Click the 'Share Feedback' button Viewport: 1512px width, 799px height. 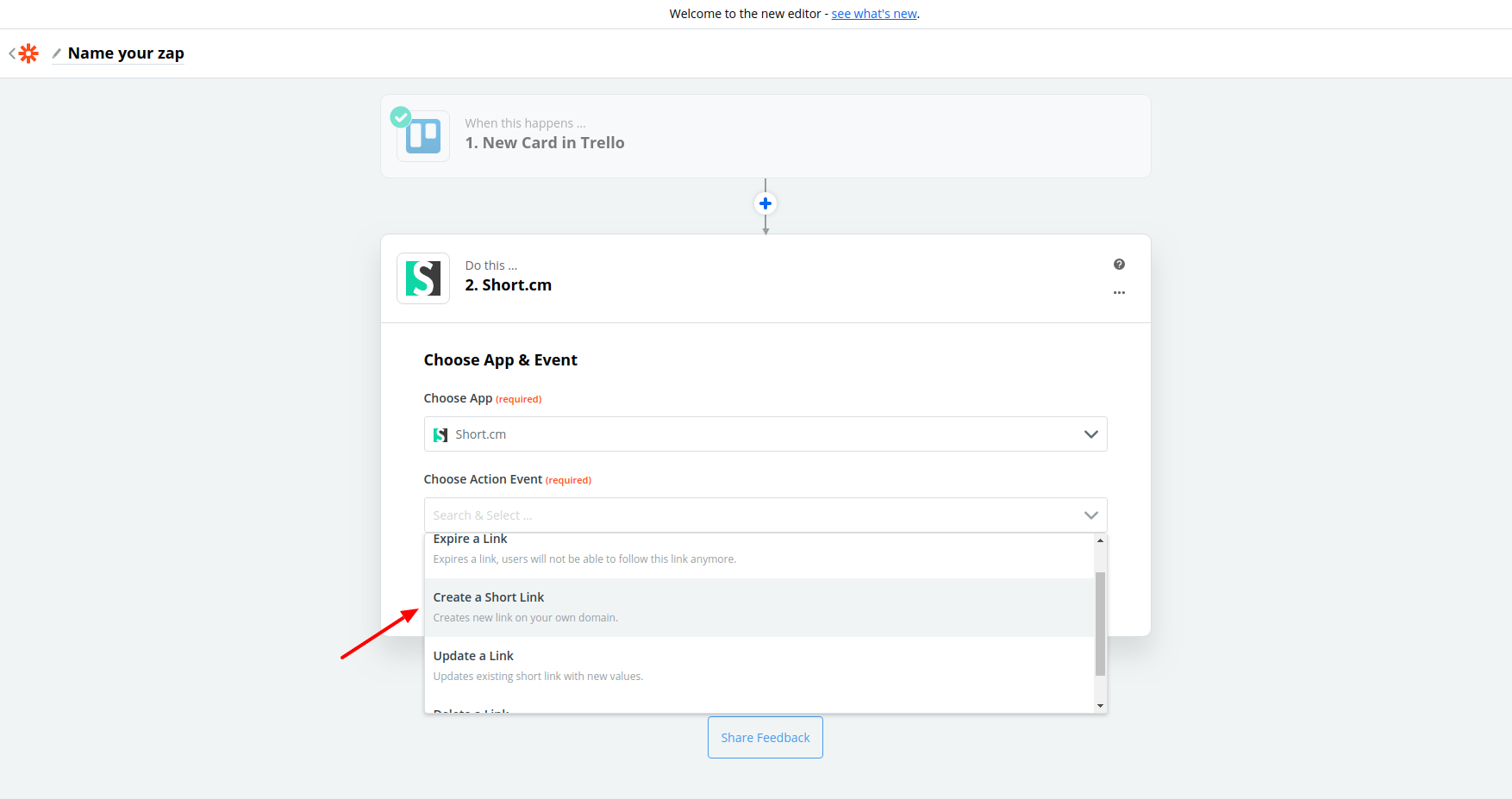pyautogui.click(x=765, y=738)
